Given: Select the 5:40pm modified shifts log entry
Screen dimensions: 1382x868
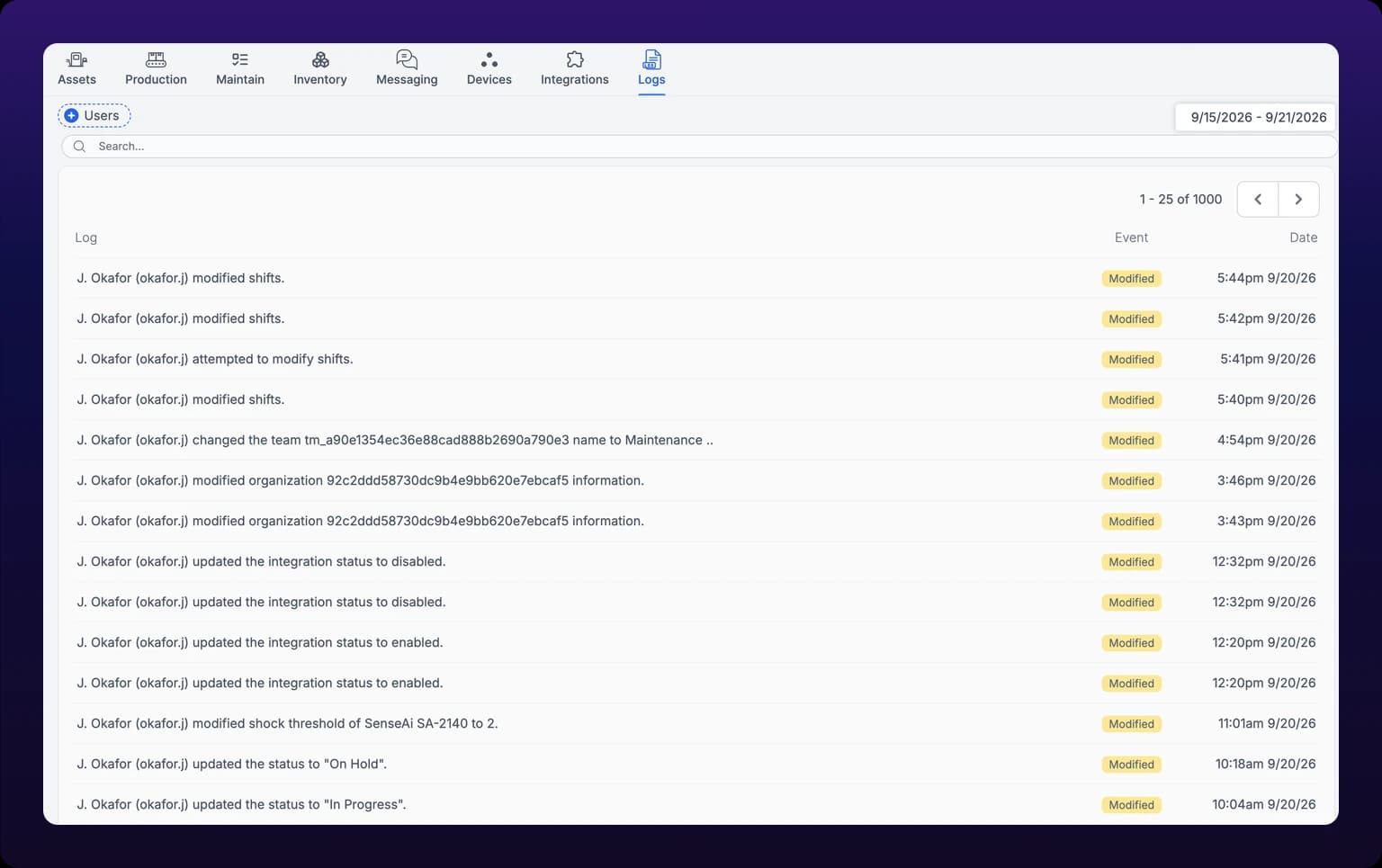Looking at the screenshot, I should click(696, 399).
